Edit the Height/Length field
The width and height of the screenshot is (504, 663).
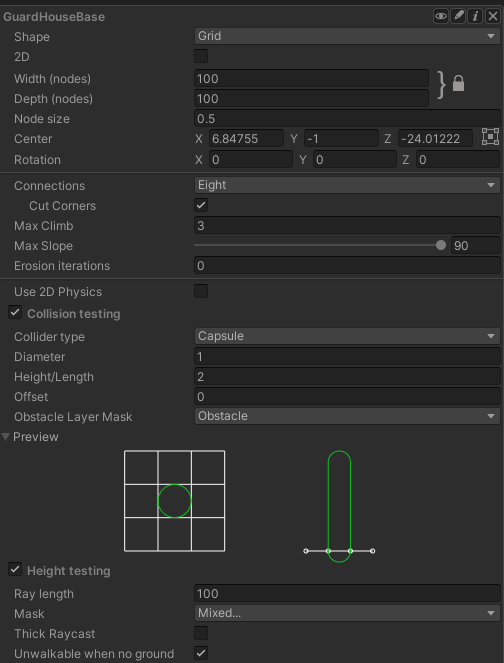coord(347,376)
